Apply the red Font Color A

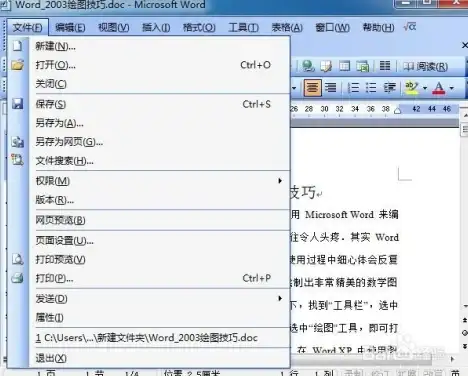[x=439, y=88]
